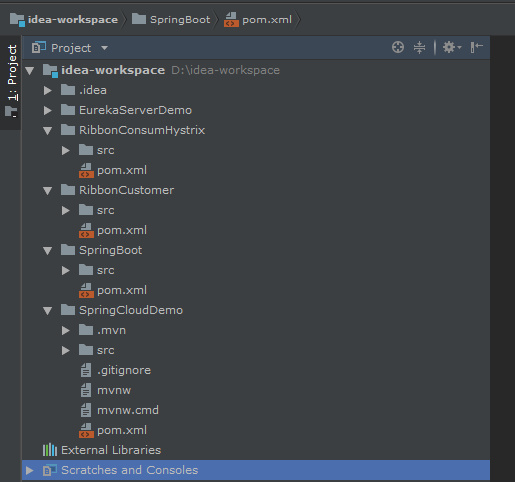Click the Hide Project panel icon
Screen dimensions: 515x482
pos(477,47)
